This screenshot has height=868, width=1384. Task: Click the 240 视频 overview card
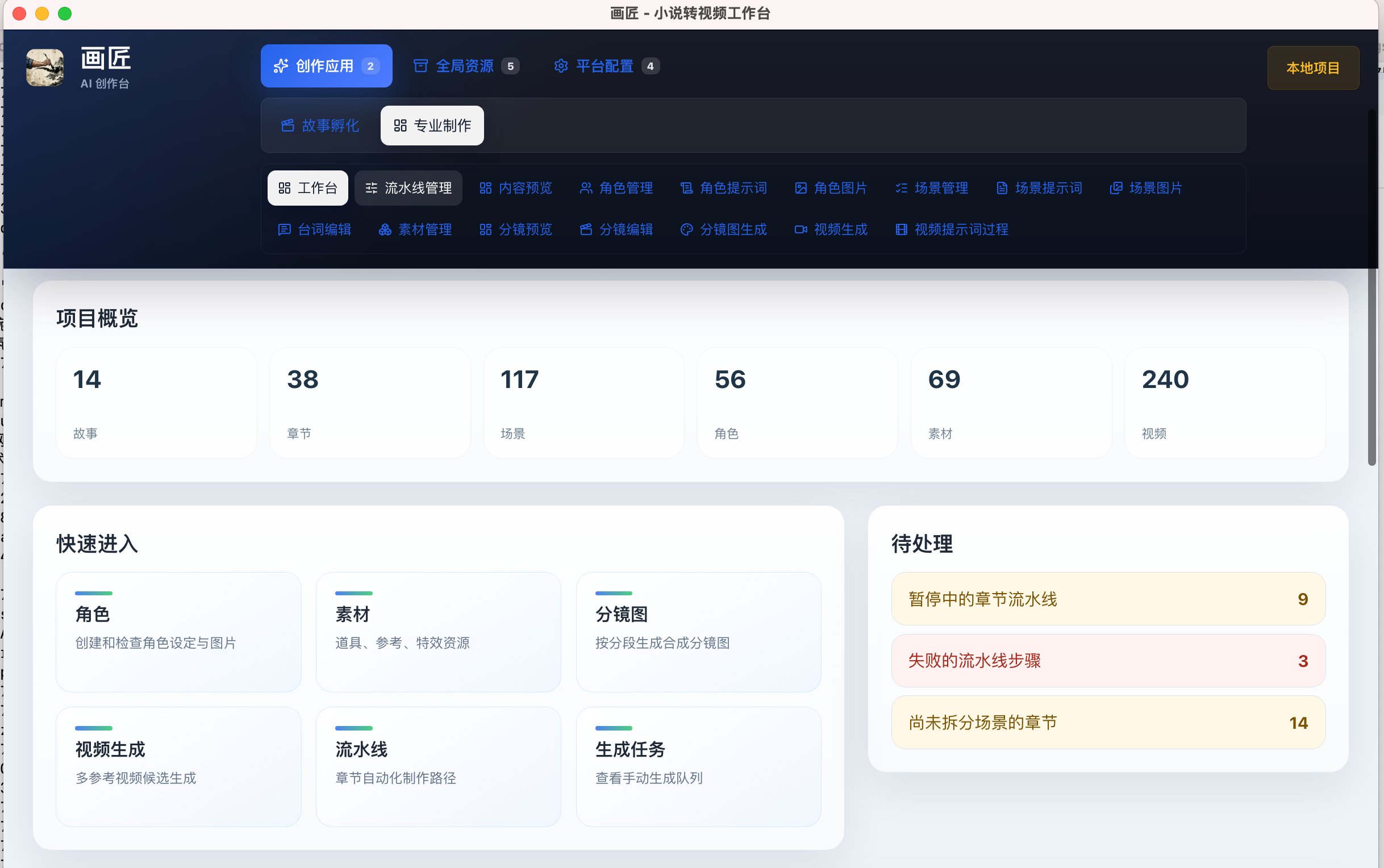coord(1225,403)
